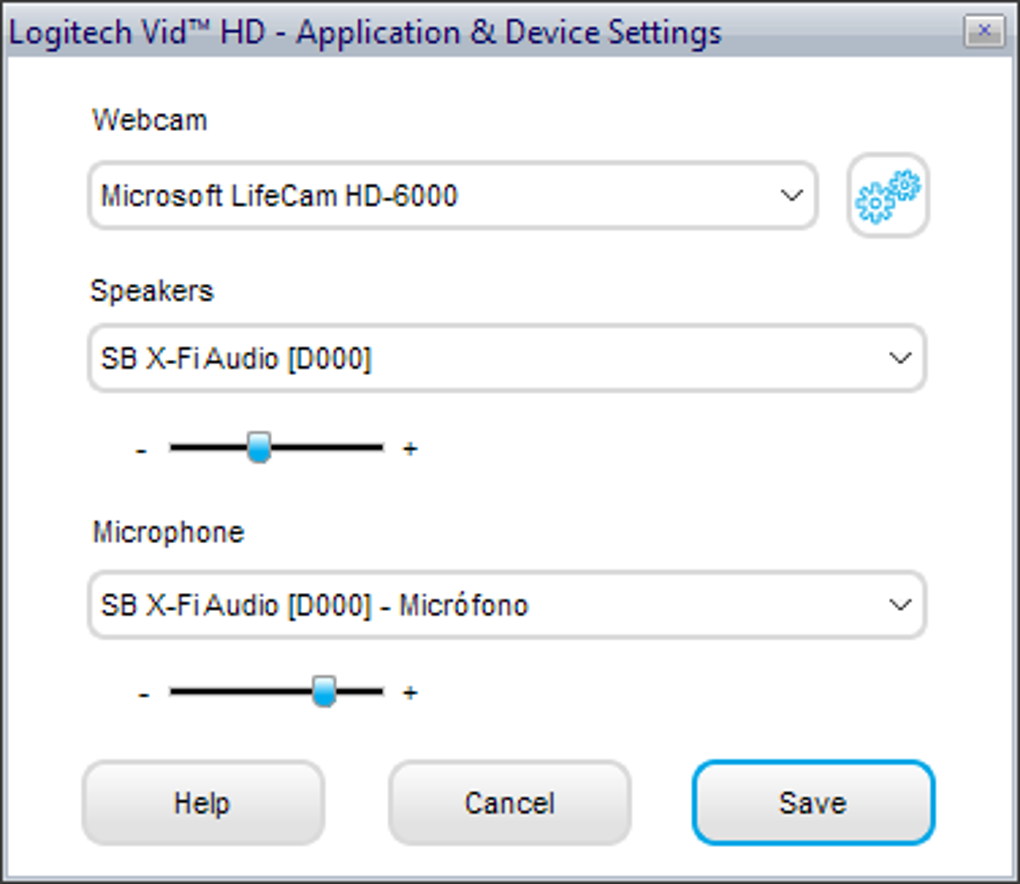The image size is (1020, 884).
Task: Save the application and device settings
Action: [812, 803]
